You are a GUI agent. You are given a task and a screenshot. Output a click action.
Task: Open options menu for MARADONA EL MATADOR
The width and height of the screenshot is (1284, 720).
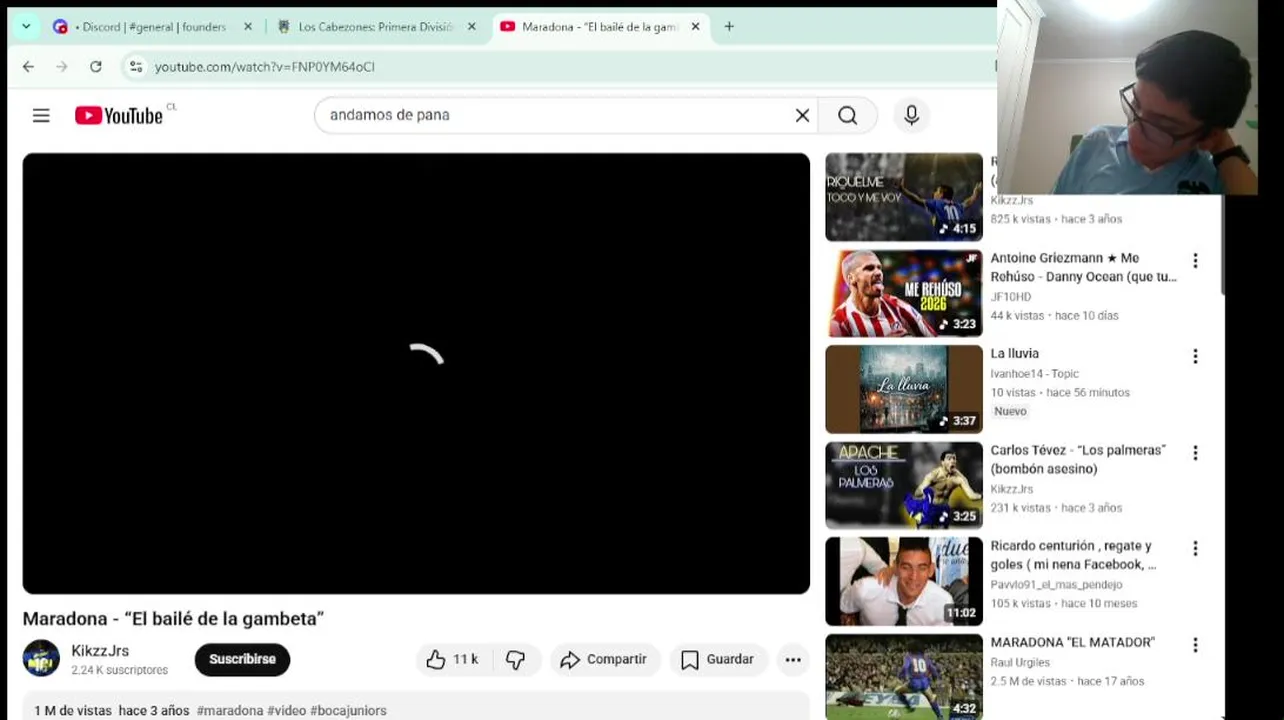pyautogui.click(x=1195, y=645)
